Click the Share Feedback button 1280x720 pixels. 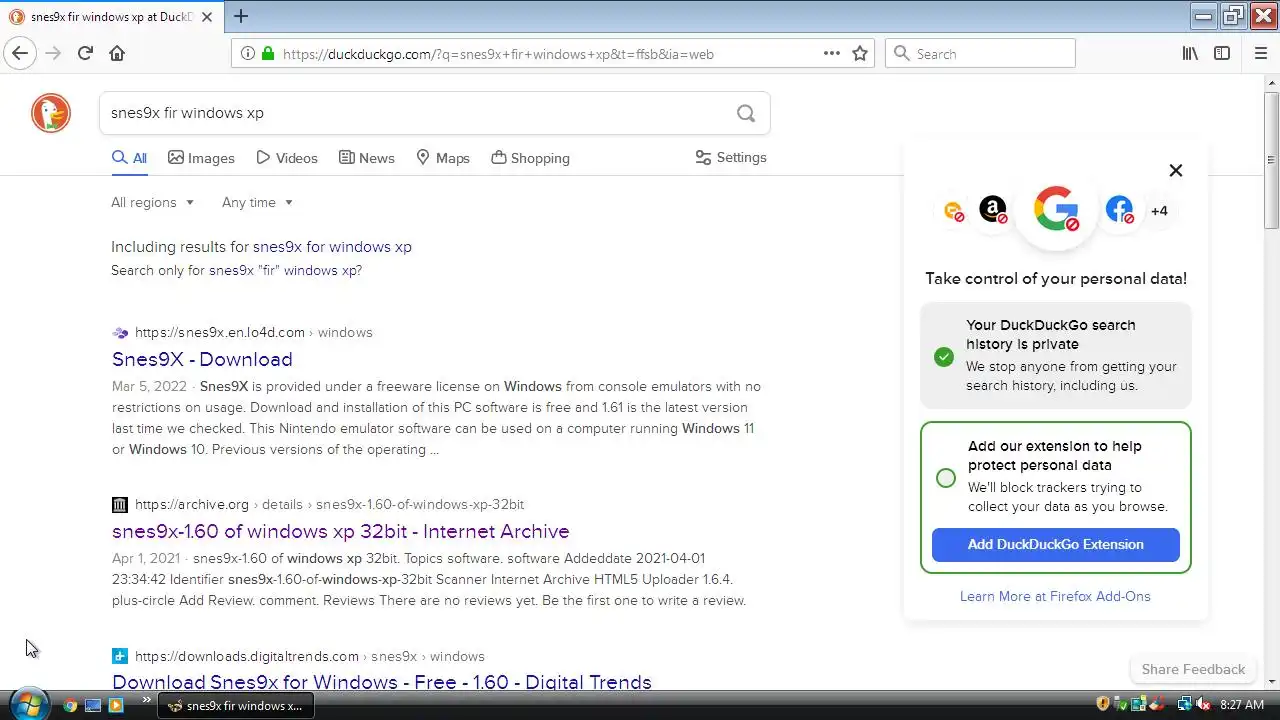pos(1193,669)
